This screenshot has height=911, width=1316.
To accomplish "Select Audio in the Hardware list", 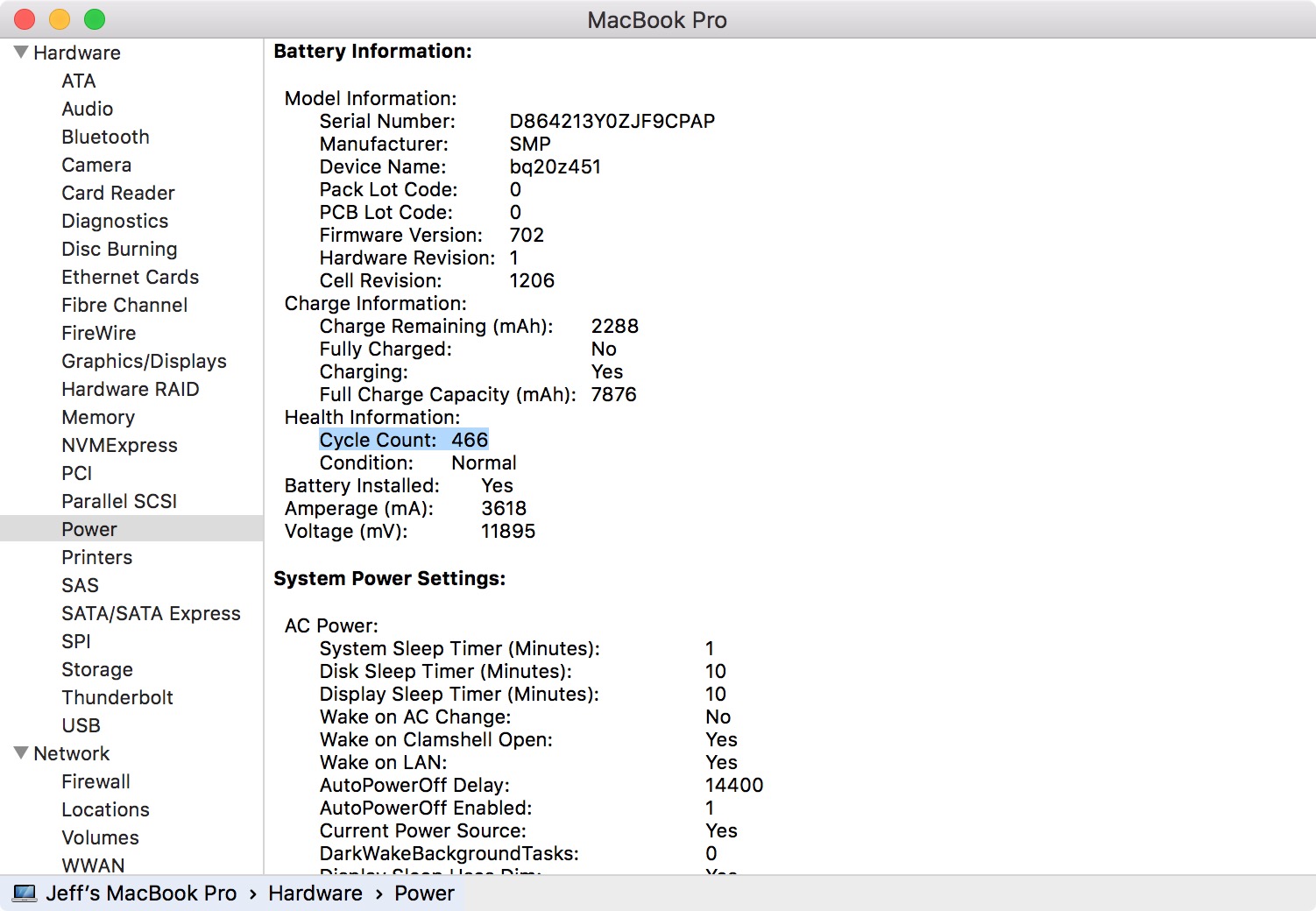I will click(87, 109).
